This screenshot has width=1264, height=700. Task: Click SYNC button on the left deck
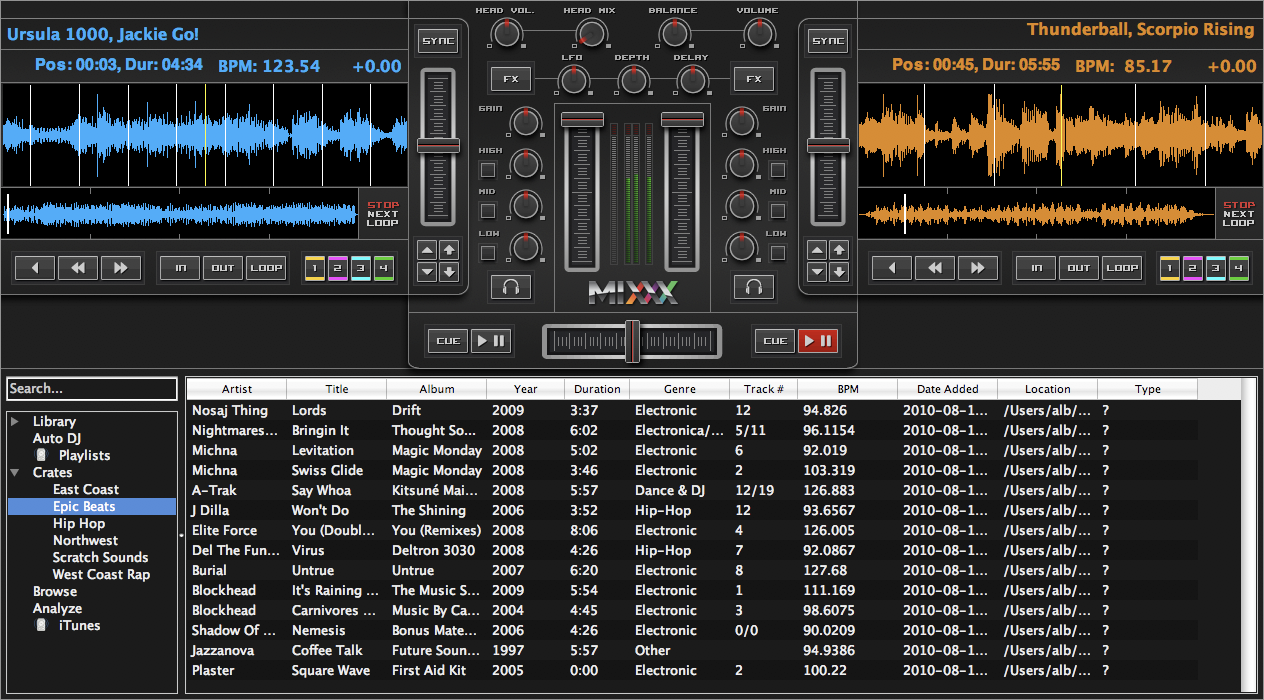(x=437, y=41)
